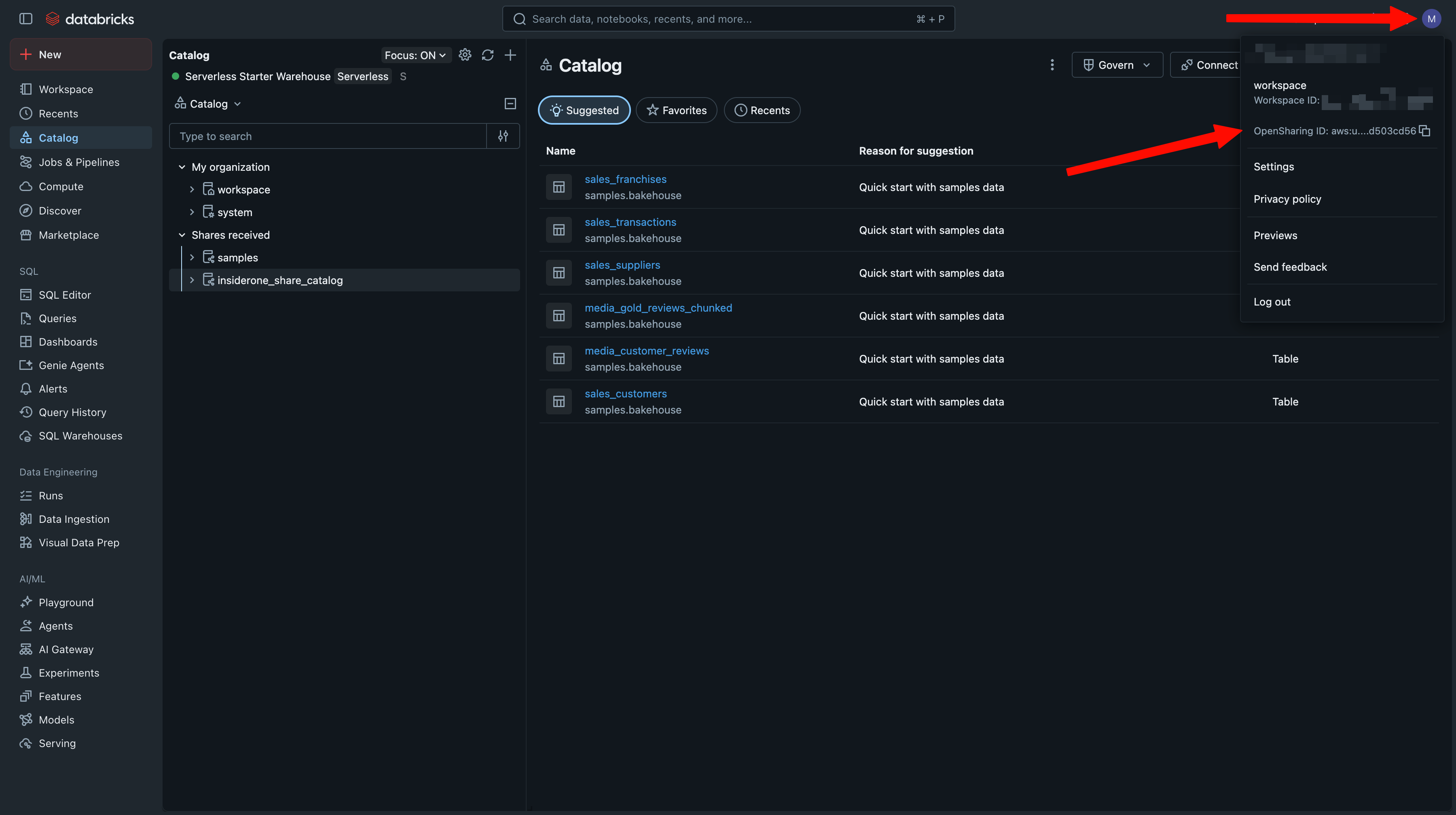
Task: Open Settings from the user menu
Action: [x=1341, y=167]
